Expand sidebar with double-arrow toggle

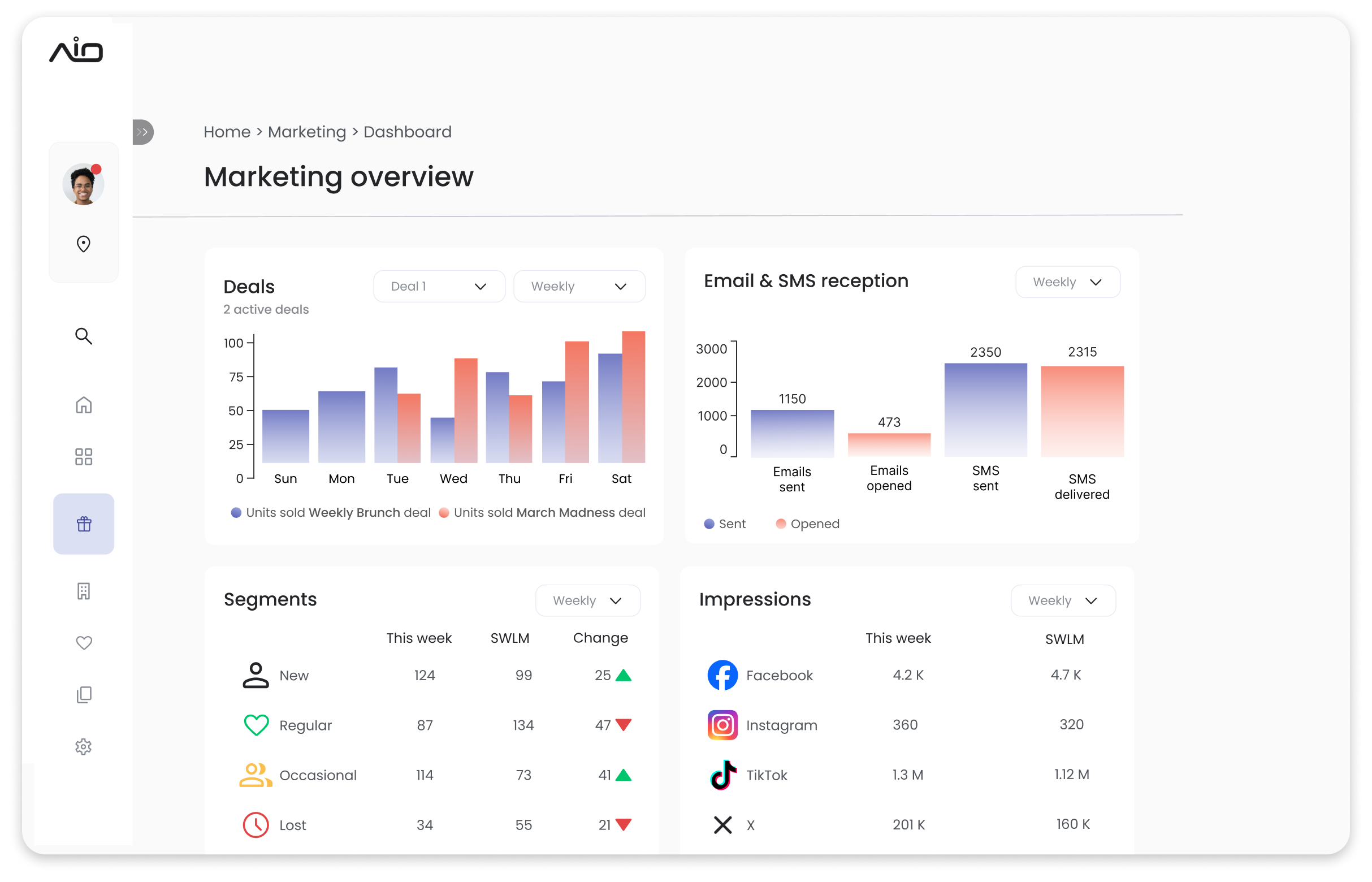pyautogui.click(x=142, y=132)
